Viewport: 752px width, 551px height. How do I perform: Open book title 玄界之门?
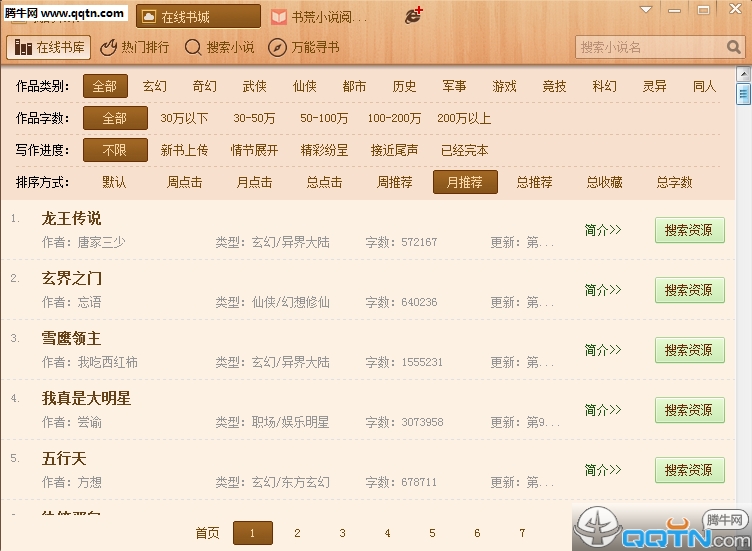click(71, 278)
